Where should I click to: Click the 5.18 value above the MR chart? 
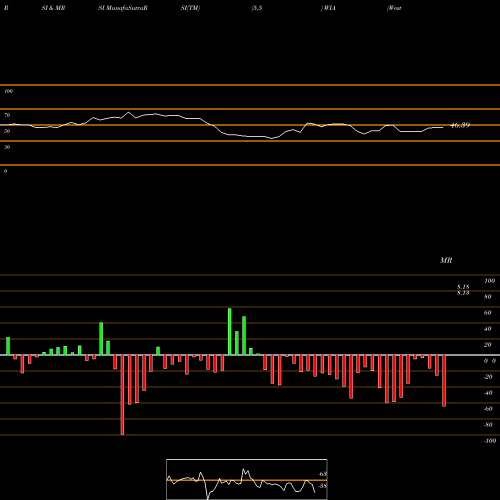point(463,287)
